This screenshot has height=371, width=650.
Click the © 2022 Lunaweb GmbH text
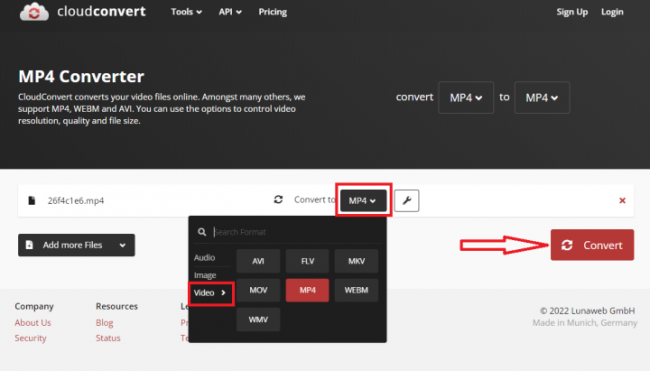[587, 310]
